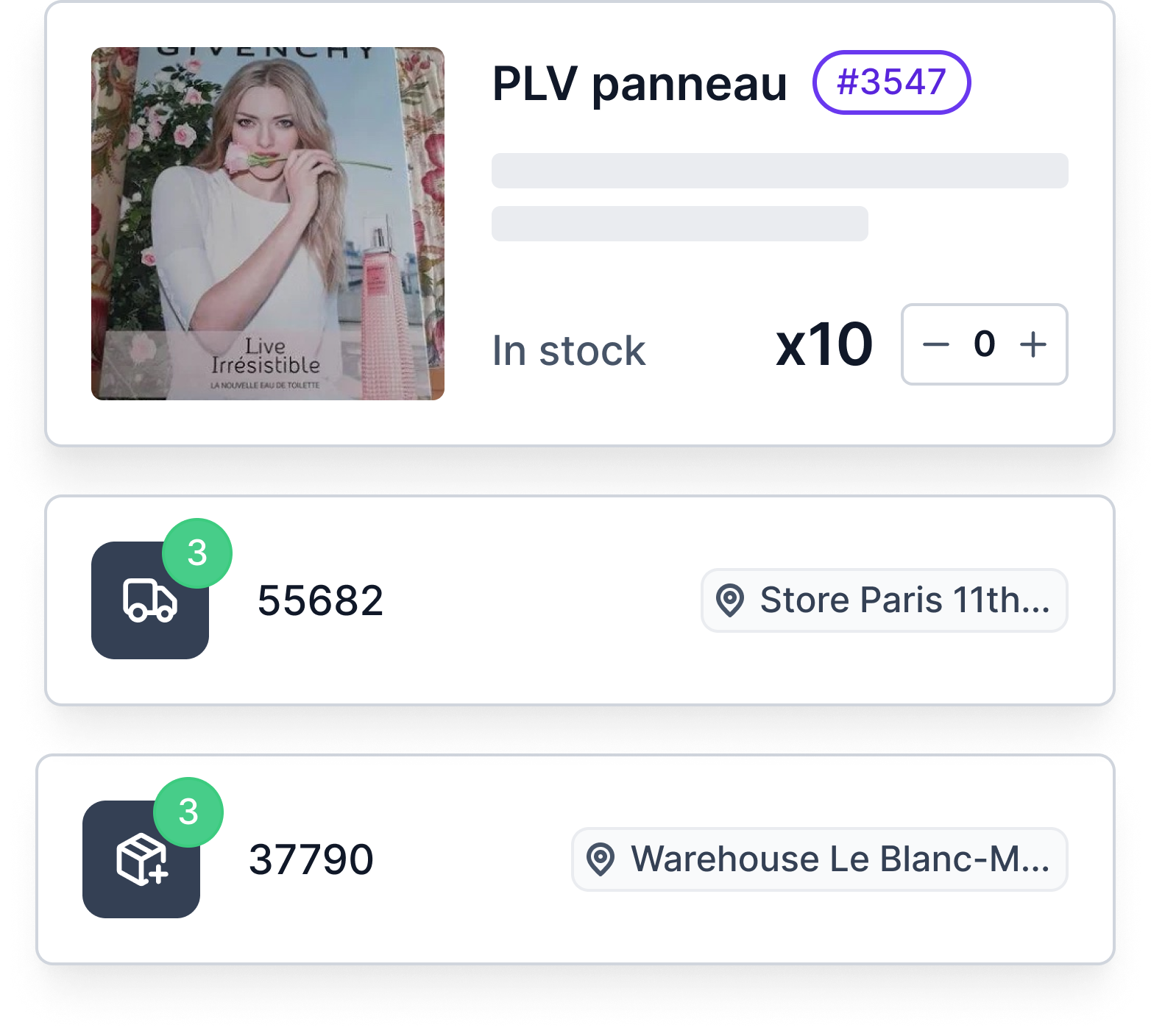
Task: Open the Store Paris 11th location chip
Action: click(885, 600)
